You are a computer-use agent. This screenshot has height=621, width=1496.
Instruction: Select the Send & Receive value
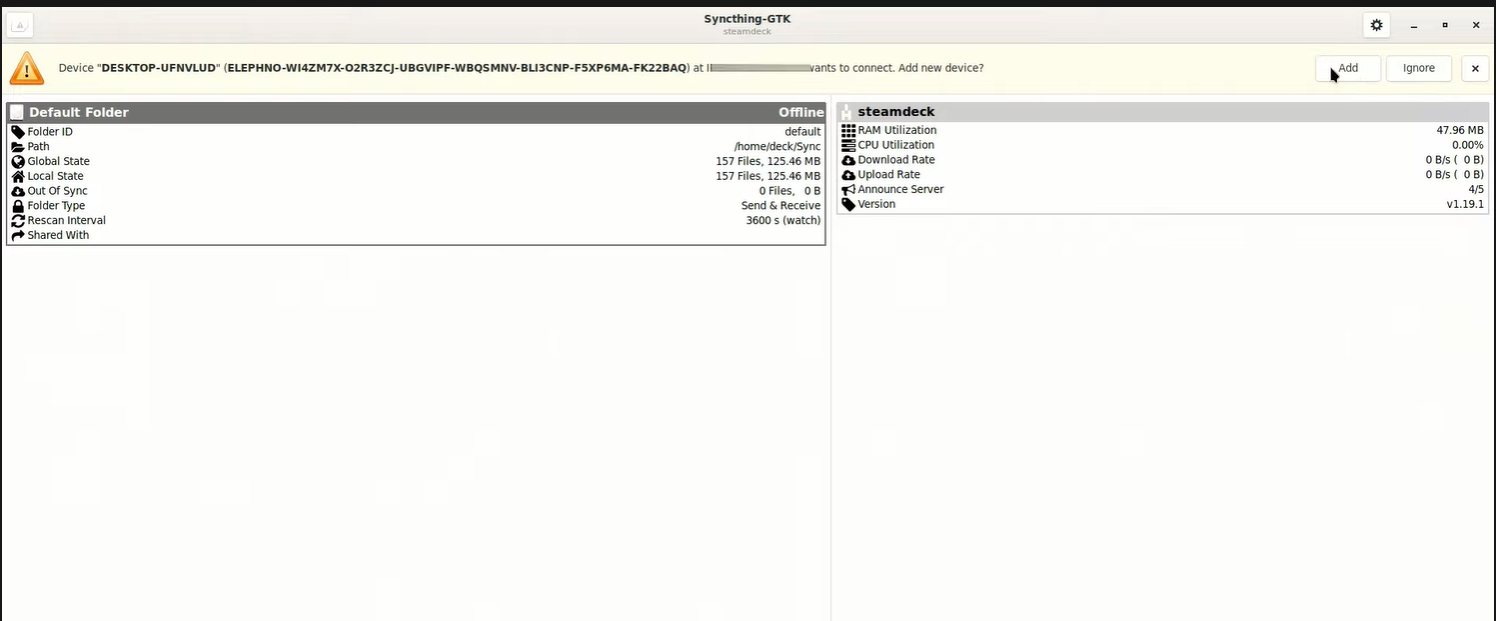tap(781, 206)
